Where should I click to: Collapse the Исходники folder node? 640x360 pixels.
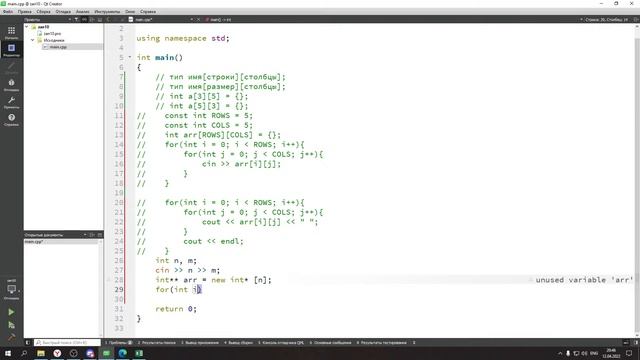(33, 40)
